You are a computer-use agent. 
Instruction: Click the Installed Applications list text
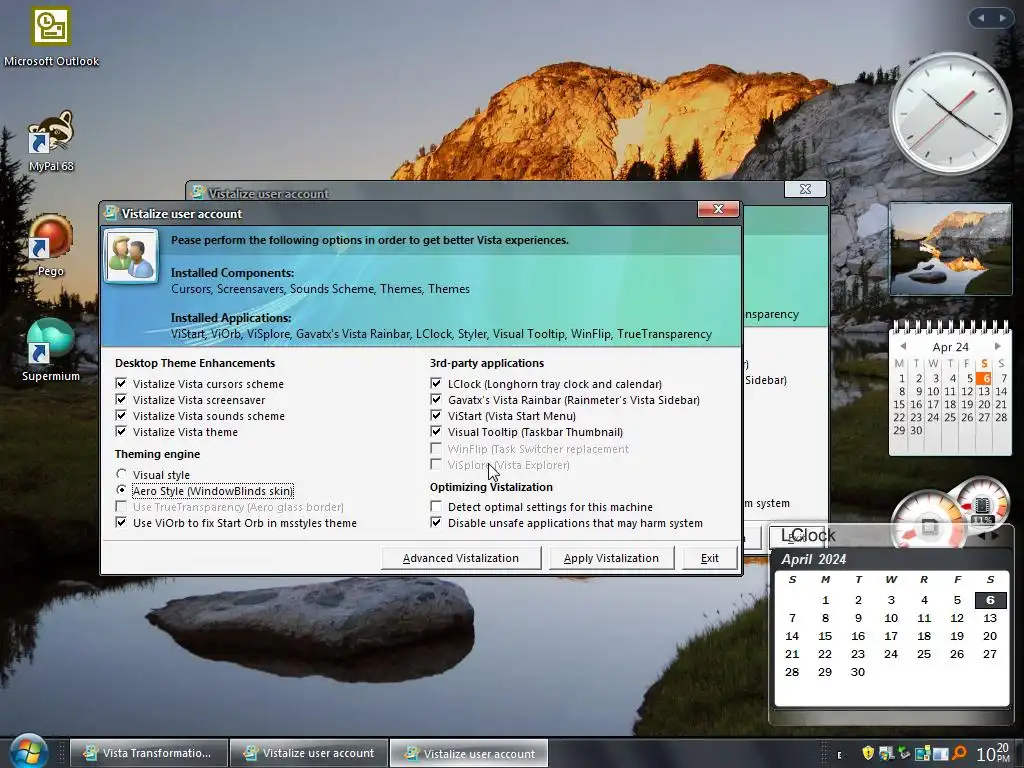(441, 334)
